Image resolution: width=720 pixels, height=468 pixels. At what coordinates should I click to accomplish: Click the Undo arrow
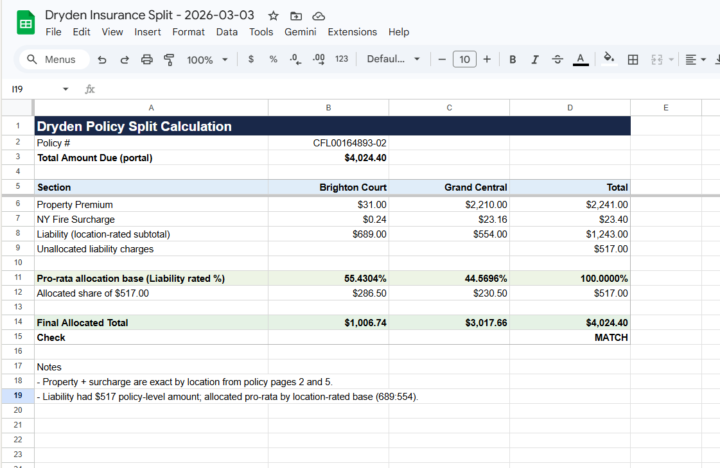click(102, 60)
